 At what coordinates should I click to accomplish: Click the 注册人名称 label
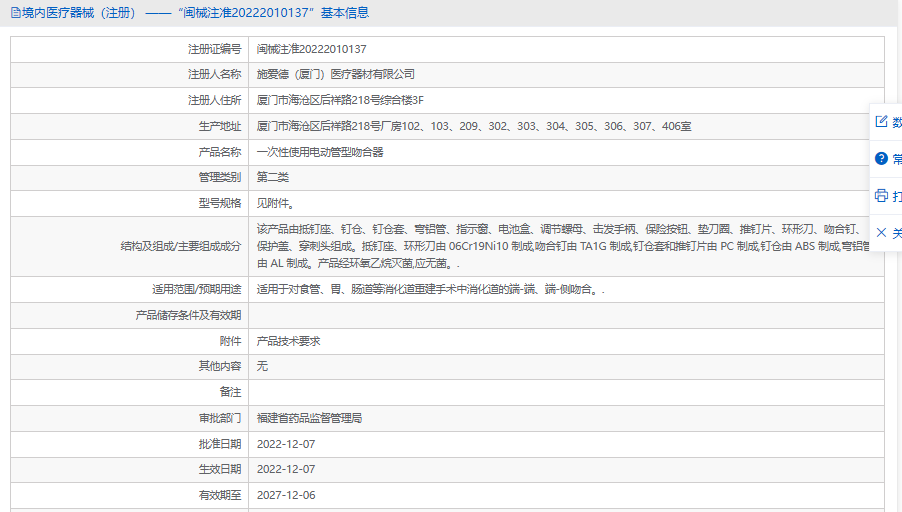215,75
